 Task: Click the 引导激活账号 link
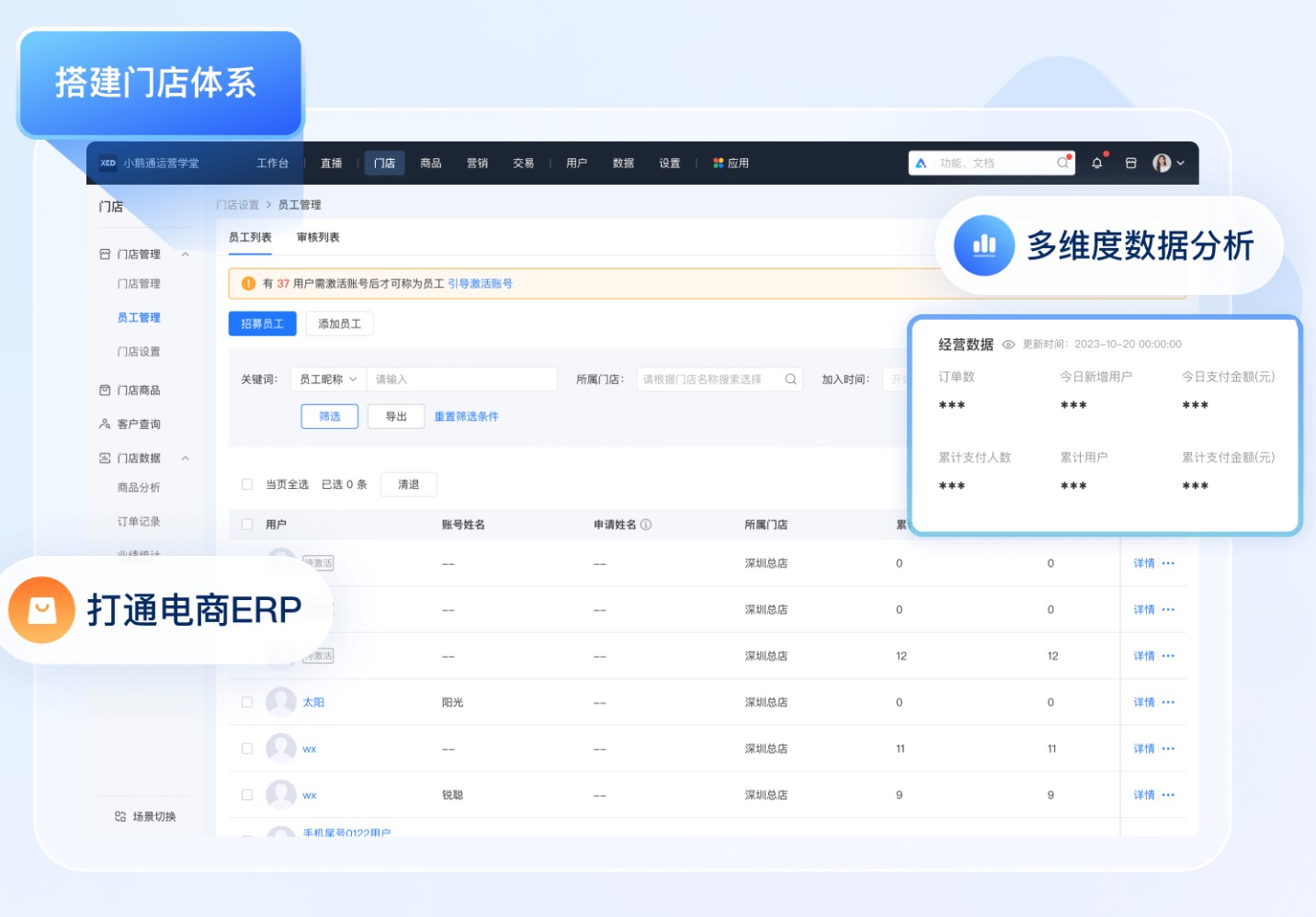[480, 284]
